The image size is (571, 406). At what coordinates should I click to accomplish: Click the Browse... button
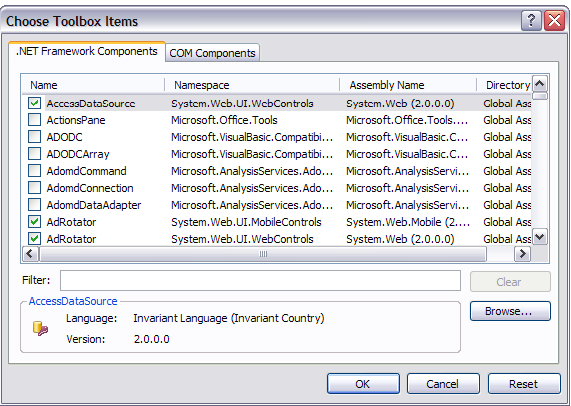[510, 311]
